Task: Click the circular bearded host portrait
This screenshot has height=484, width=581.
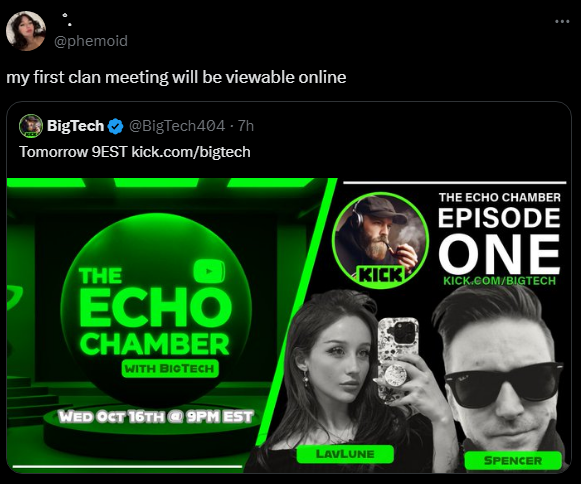Action: (381, 240)
